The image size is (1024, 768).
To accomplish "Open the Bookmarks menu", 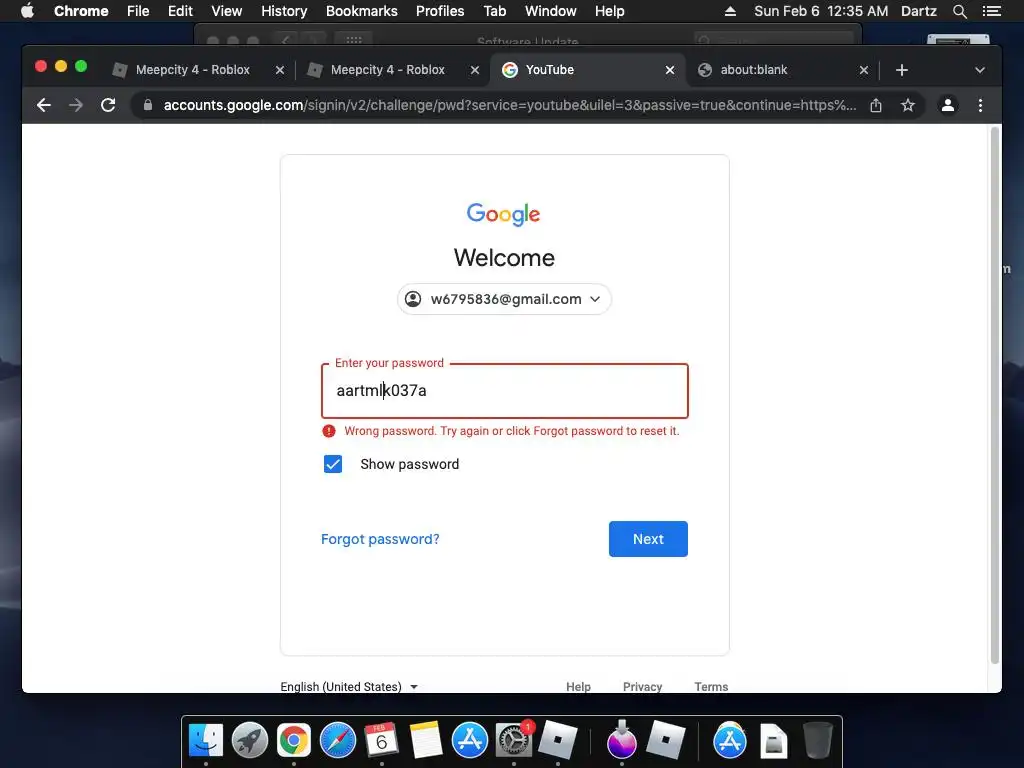I will coord(362,11).
